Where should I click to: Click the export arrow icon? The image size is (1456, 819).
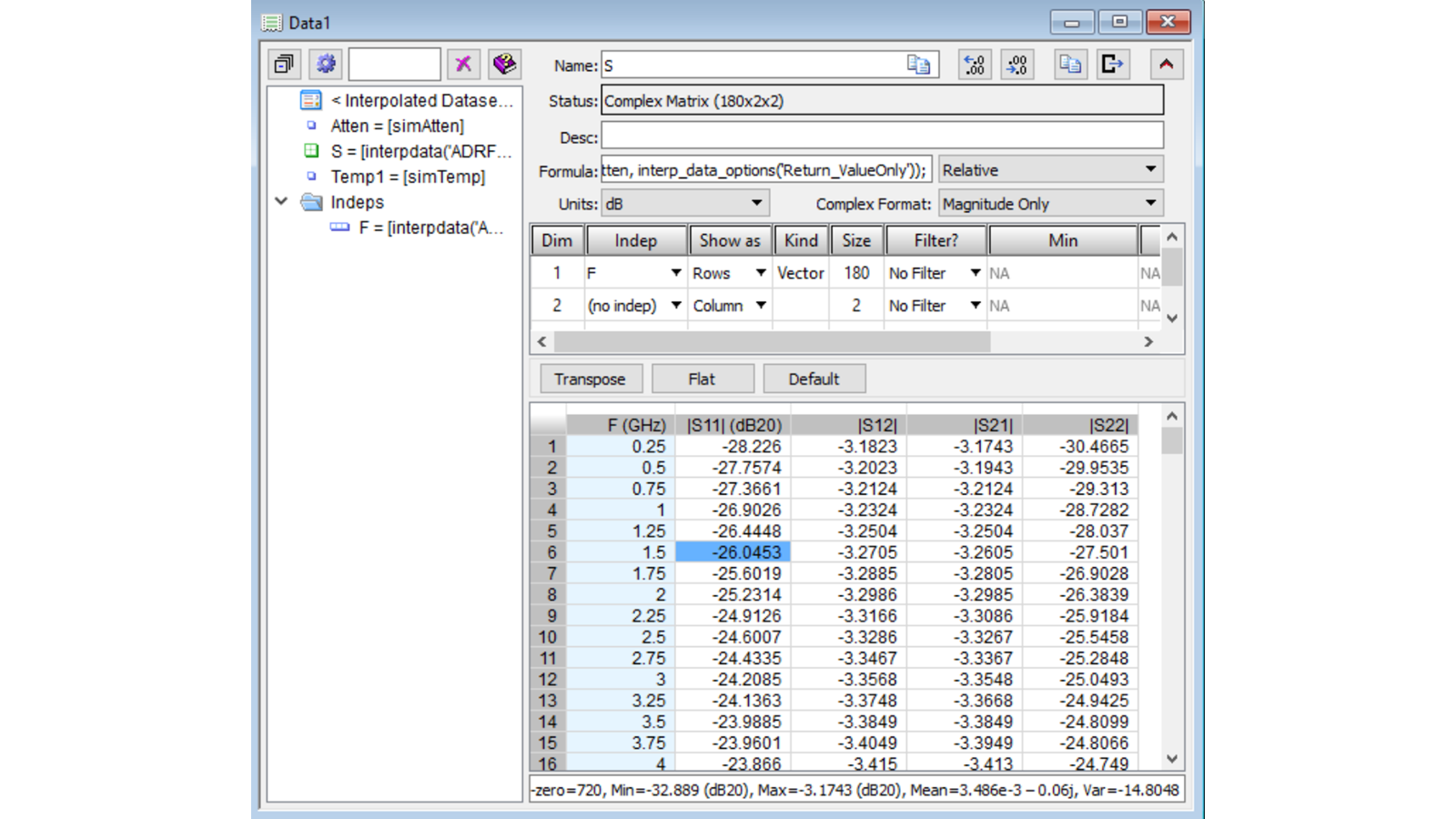pyautogui.click(x=1112, y=65)
